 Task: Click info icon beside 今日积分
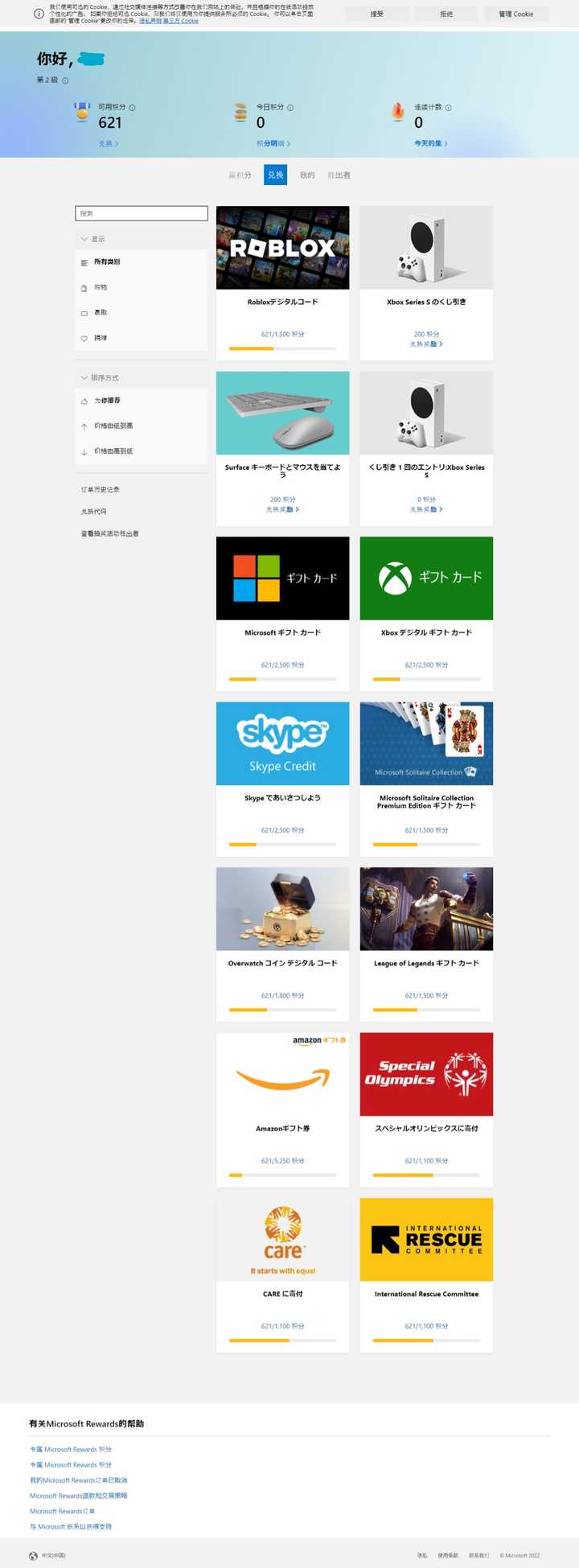tap(290, 107)
